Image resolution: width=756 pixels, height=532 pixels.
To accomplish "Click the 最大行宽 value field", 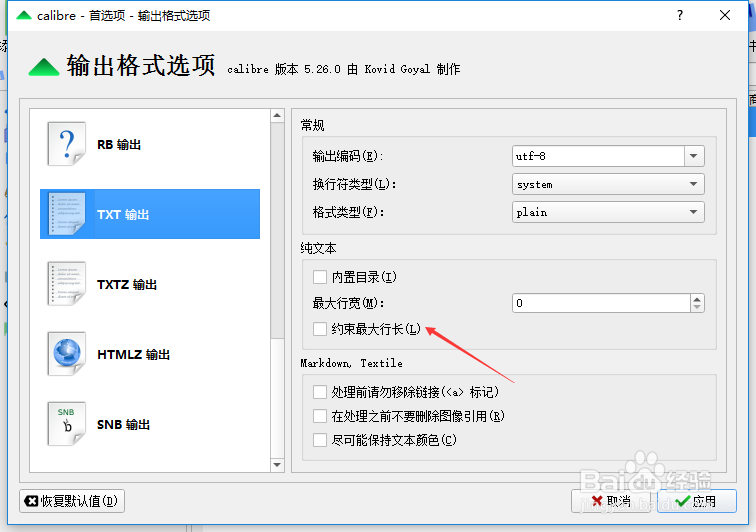I will coord(601,303).
